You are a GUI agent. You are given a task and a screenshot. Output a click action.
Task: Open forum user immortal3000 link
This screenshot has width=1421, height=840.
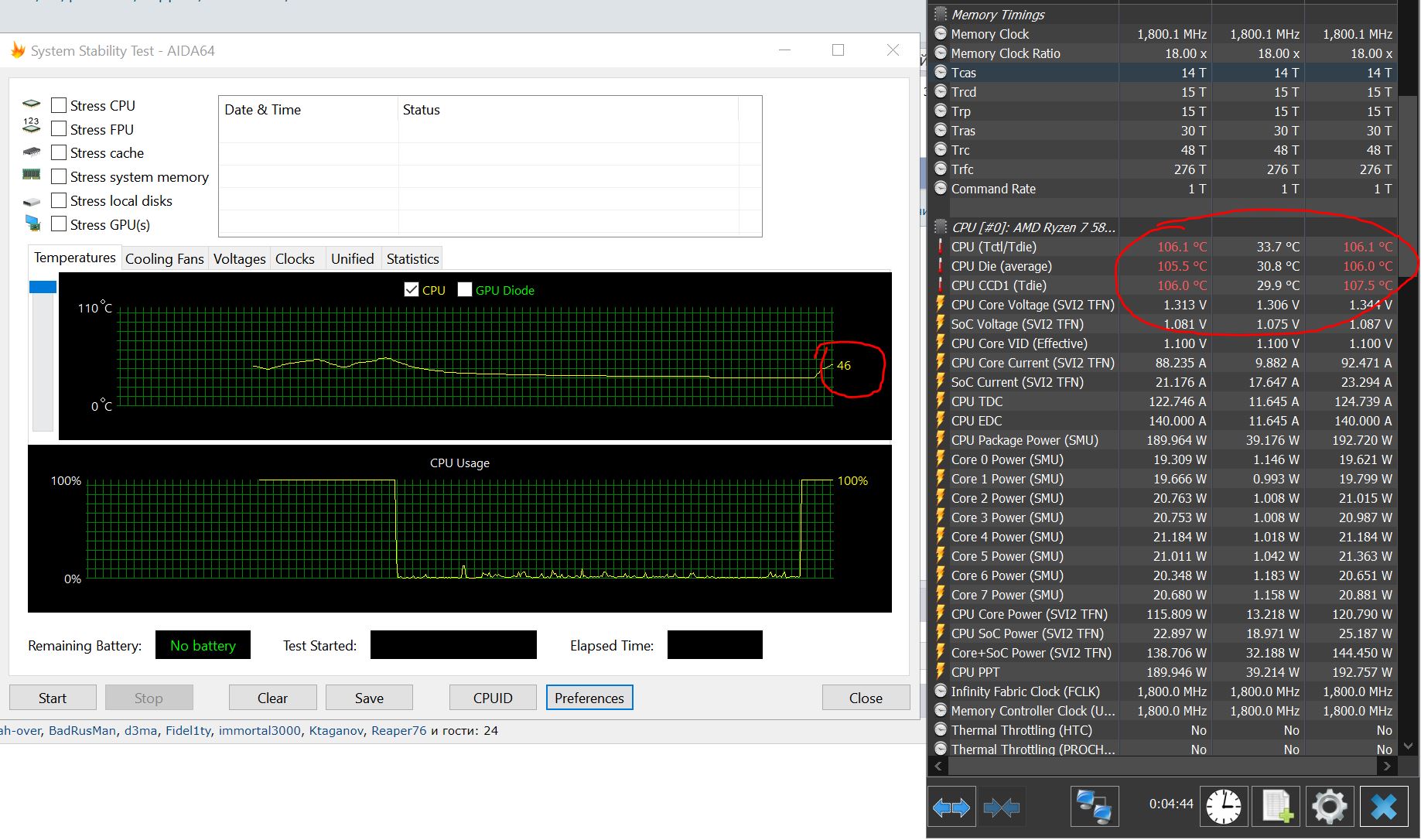tap(259, 730)
